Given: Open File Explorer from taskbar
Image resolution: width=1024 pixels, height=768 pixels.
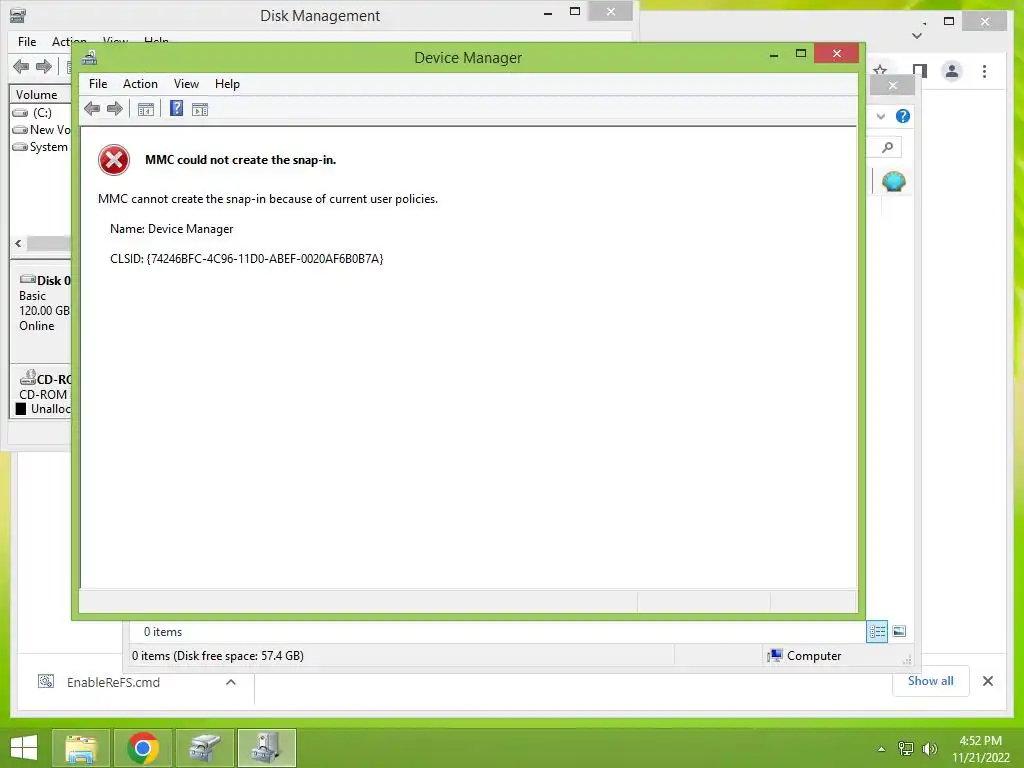Looking at the screenshot, I should click(x=81, y=748).
